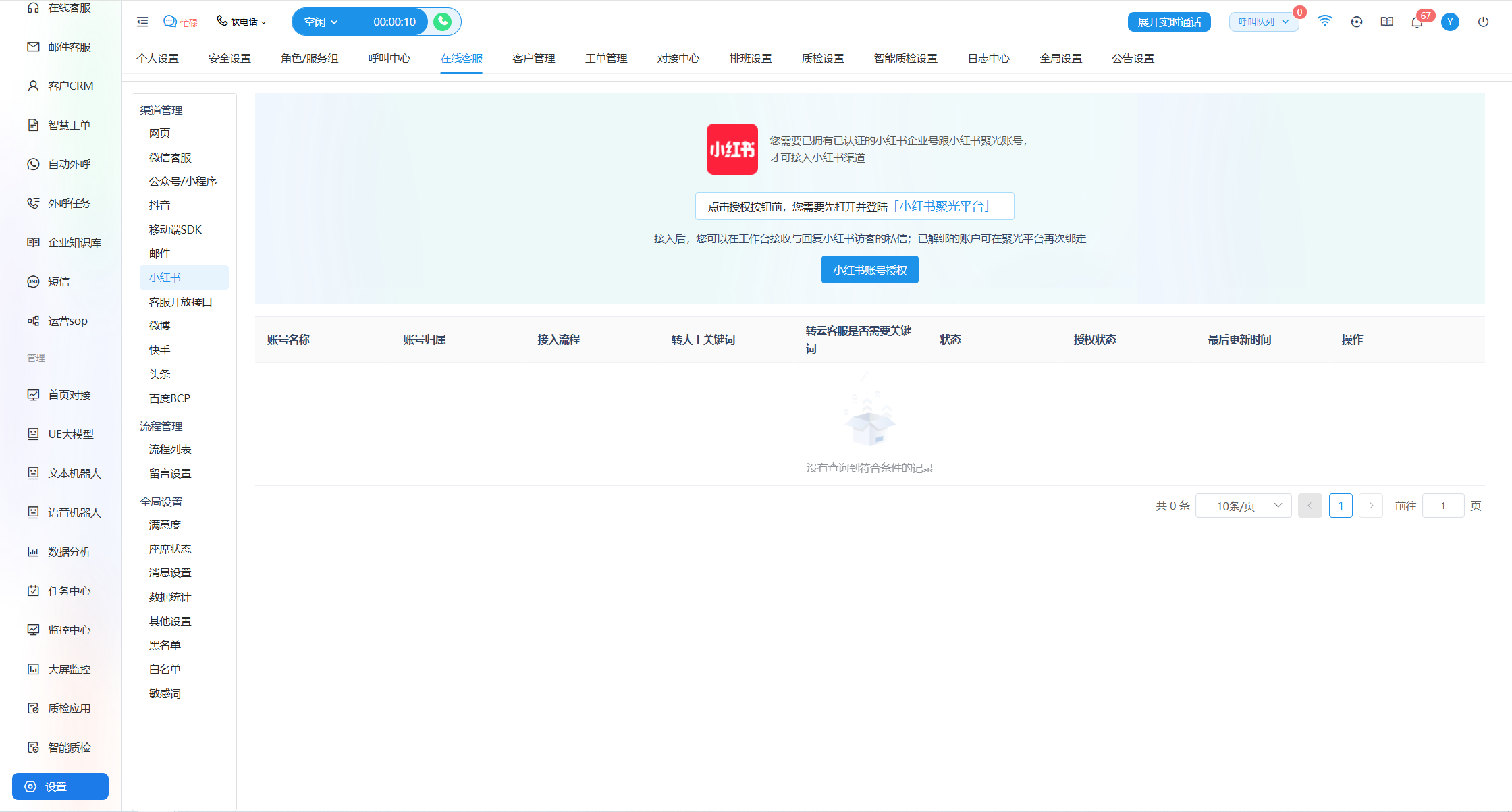
Task: Expand the 软电话 dropdown
Action: (242, 22)
